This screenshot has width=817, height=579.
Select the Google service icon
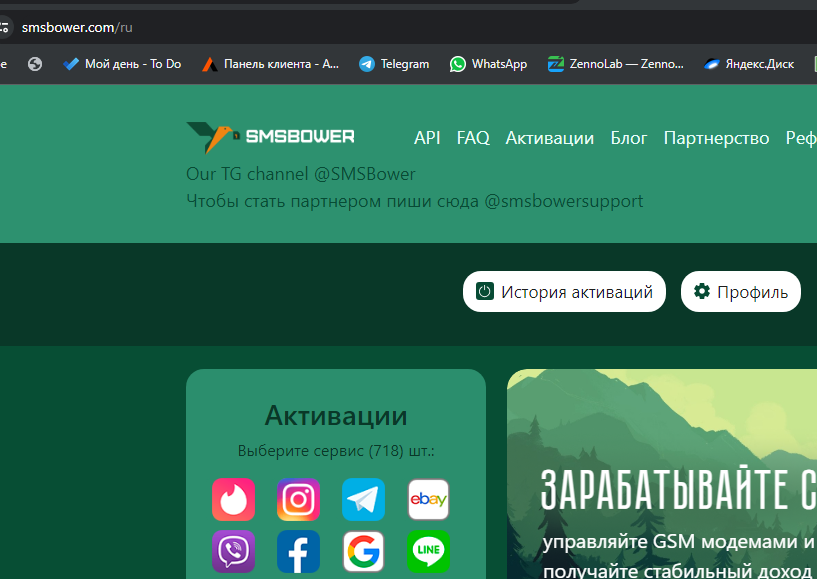coord(363,551)
